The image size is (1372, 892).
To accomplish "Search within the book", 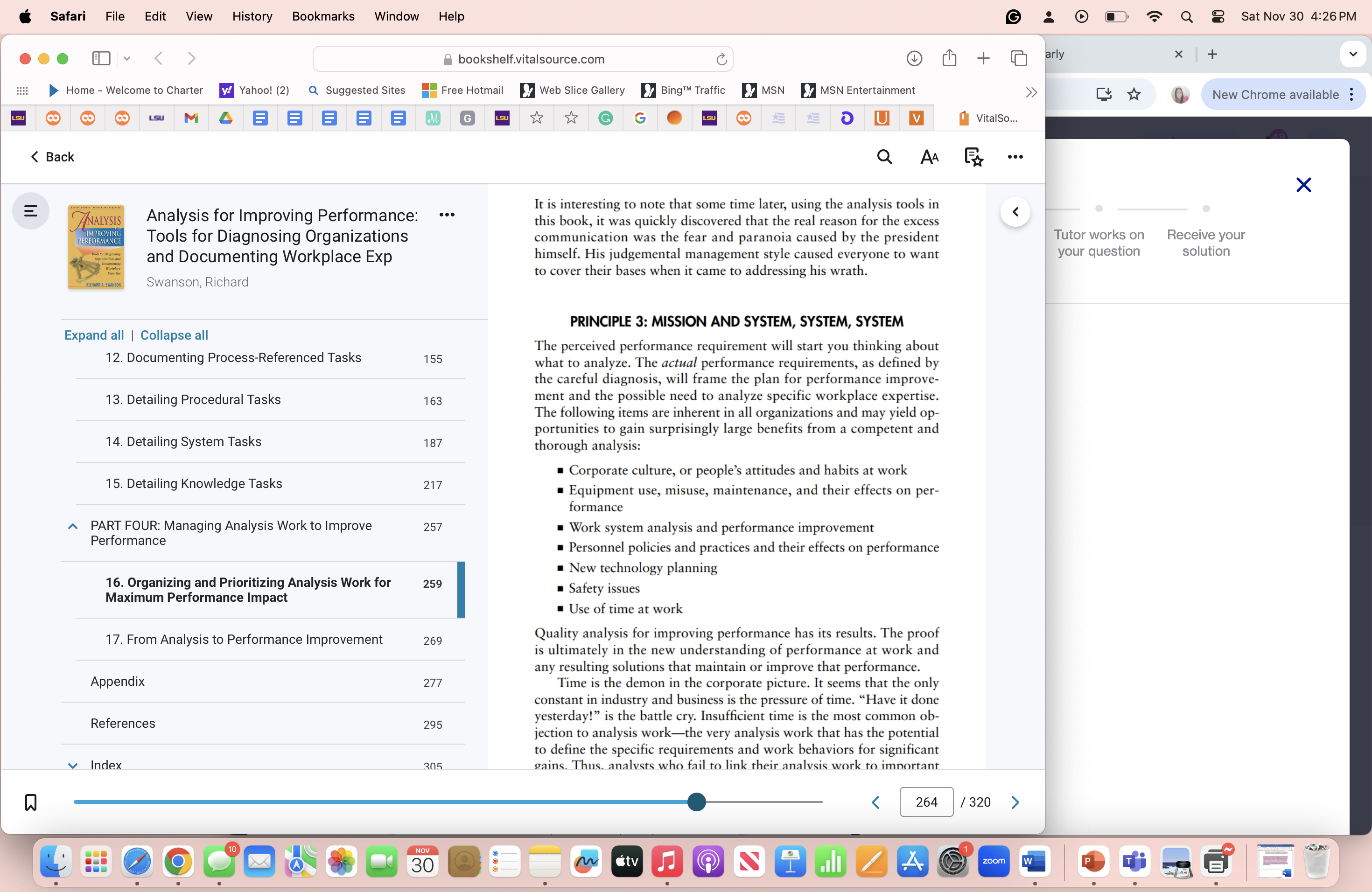I will click(884, 157).
